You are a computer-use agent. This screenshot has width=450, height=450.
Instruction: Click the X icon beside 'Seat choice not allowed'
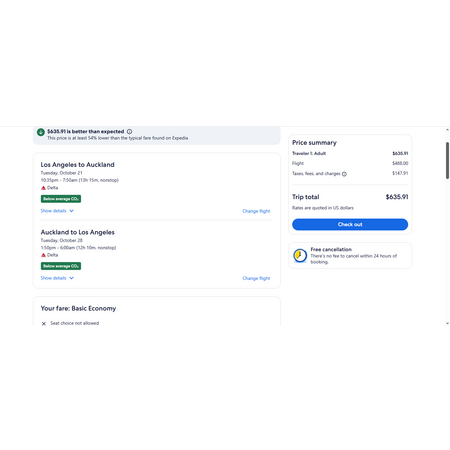point(44,324)
